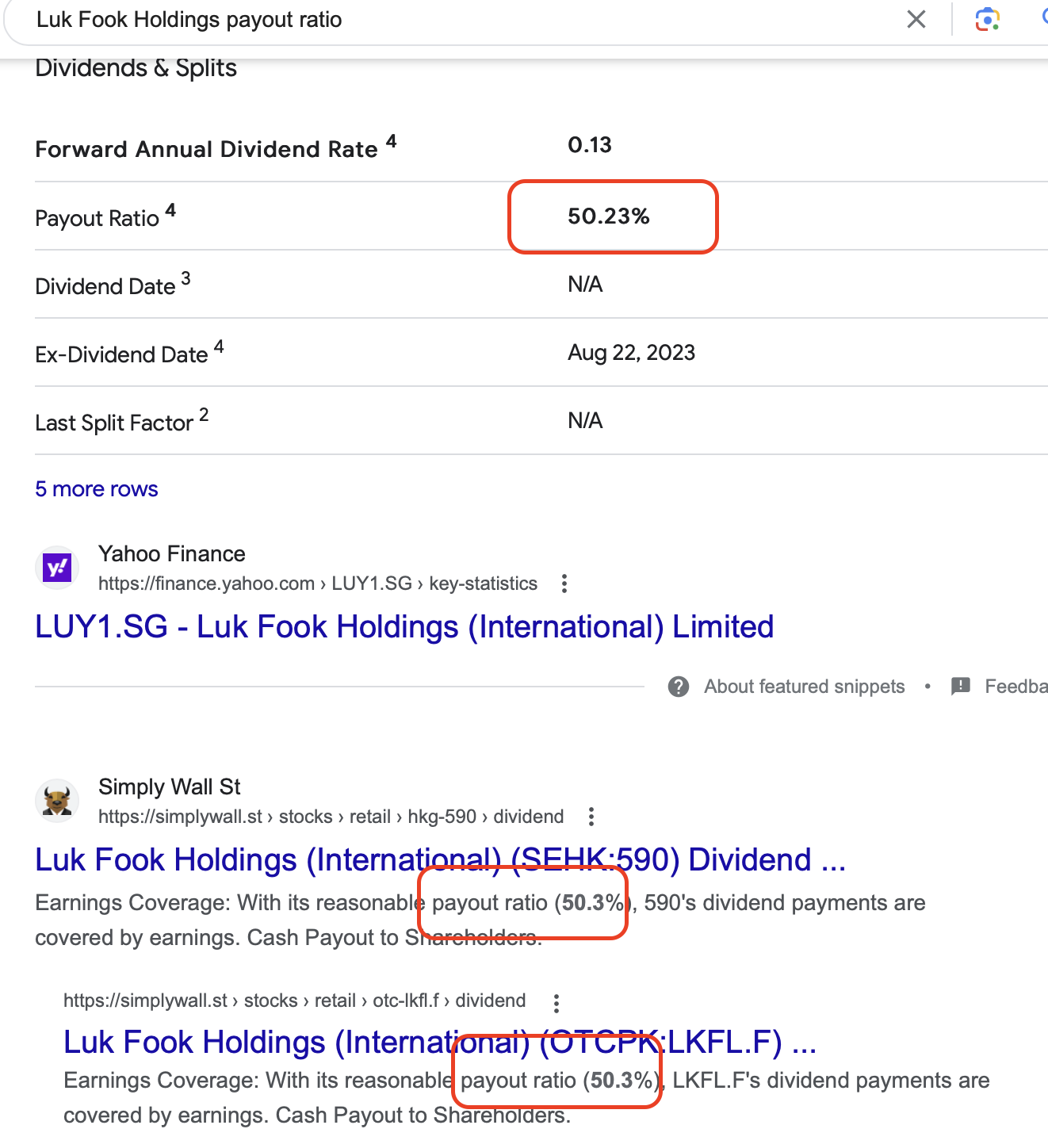The image size is (1048, 1148).
Task: Click the 'Ex-Dividend Date' row label
Action: 130,354
